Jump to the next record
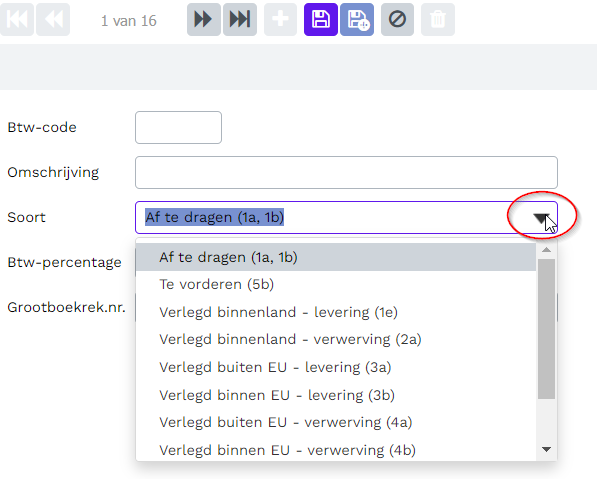The height and width of the screenshot is (479, 597). [x=204, y=19]
